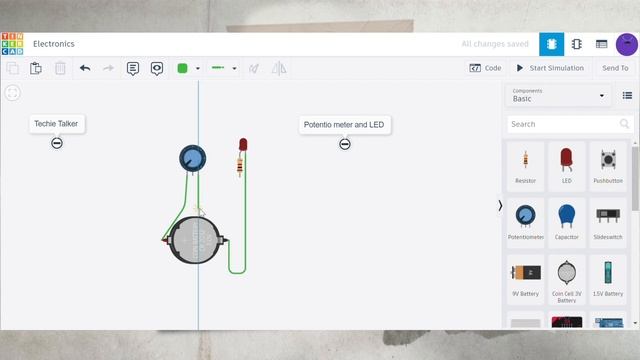Switch to Schematic view icon
Screen dimensions: 640x360
[577, 44]
